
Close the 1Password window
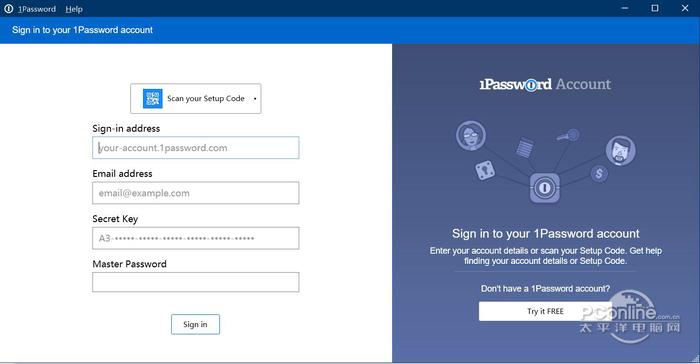tap(685, 8)
